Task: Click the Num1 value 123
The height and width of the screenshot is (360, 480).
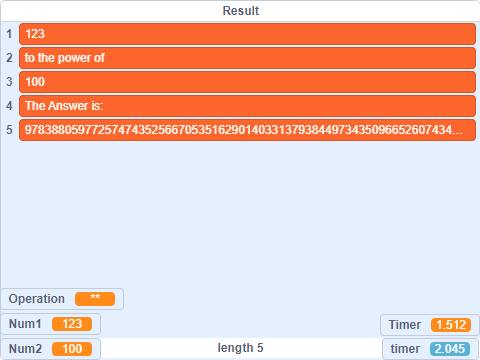Action: coord(72,324)
